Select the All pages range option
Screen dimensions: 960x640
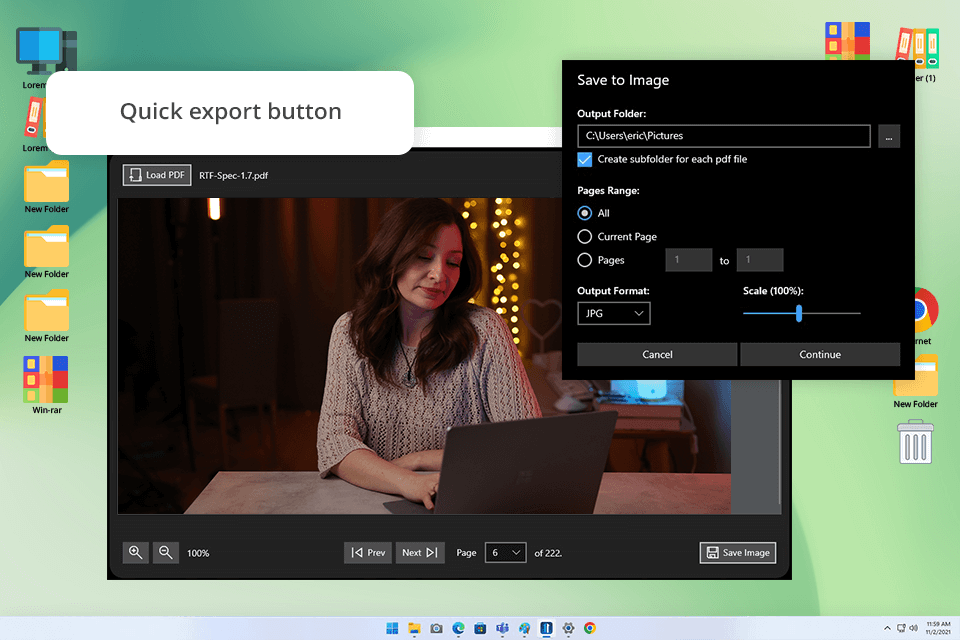(x=585, y=213)
